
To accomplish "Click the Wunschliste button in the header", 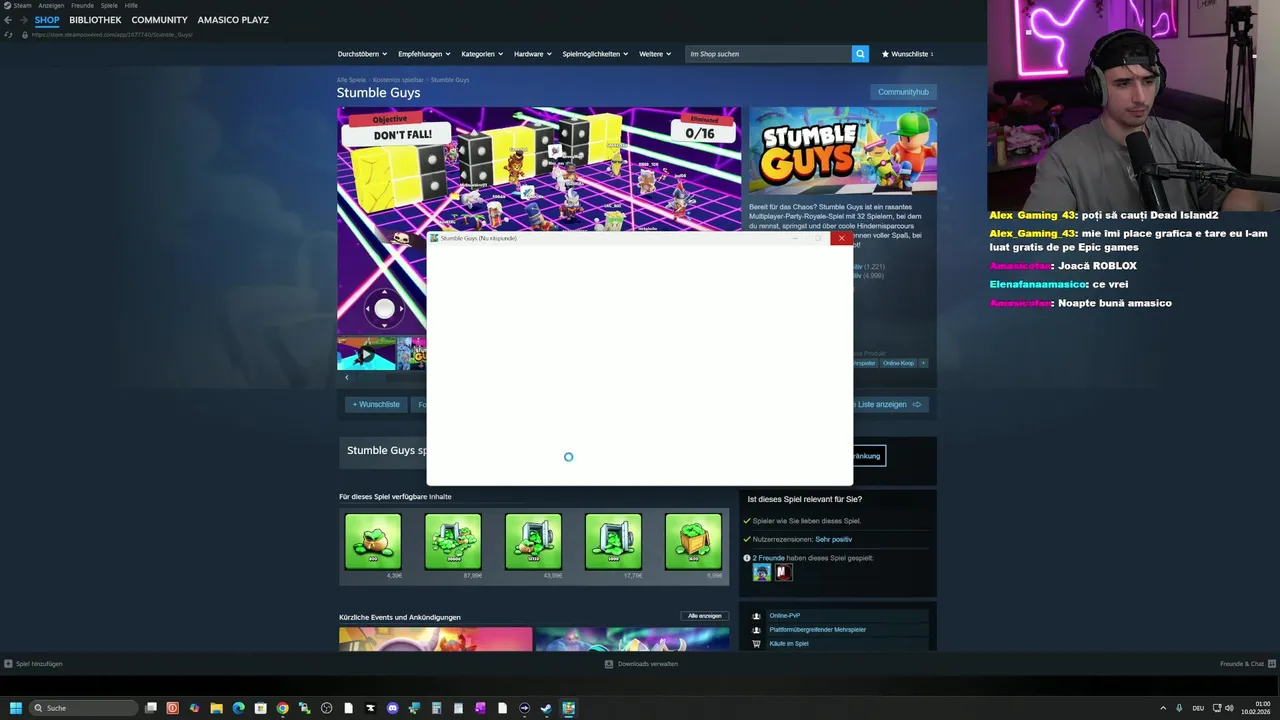I will (x=907, y=54).
